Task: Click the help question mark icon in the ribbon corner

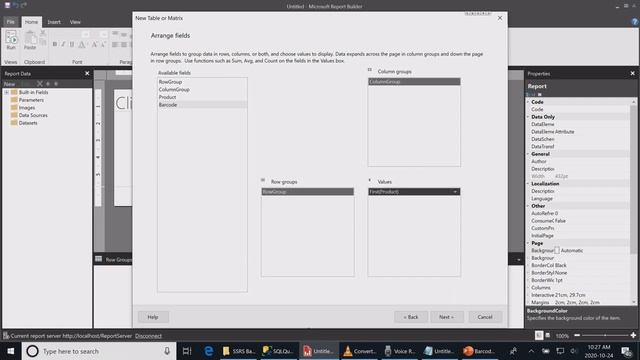Action: 634,22
